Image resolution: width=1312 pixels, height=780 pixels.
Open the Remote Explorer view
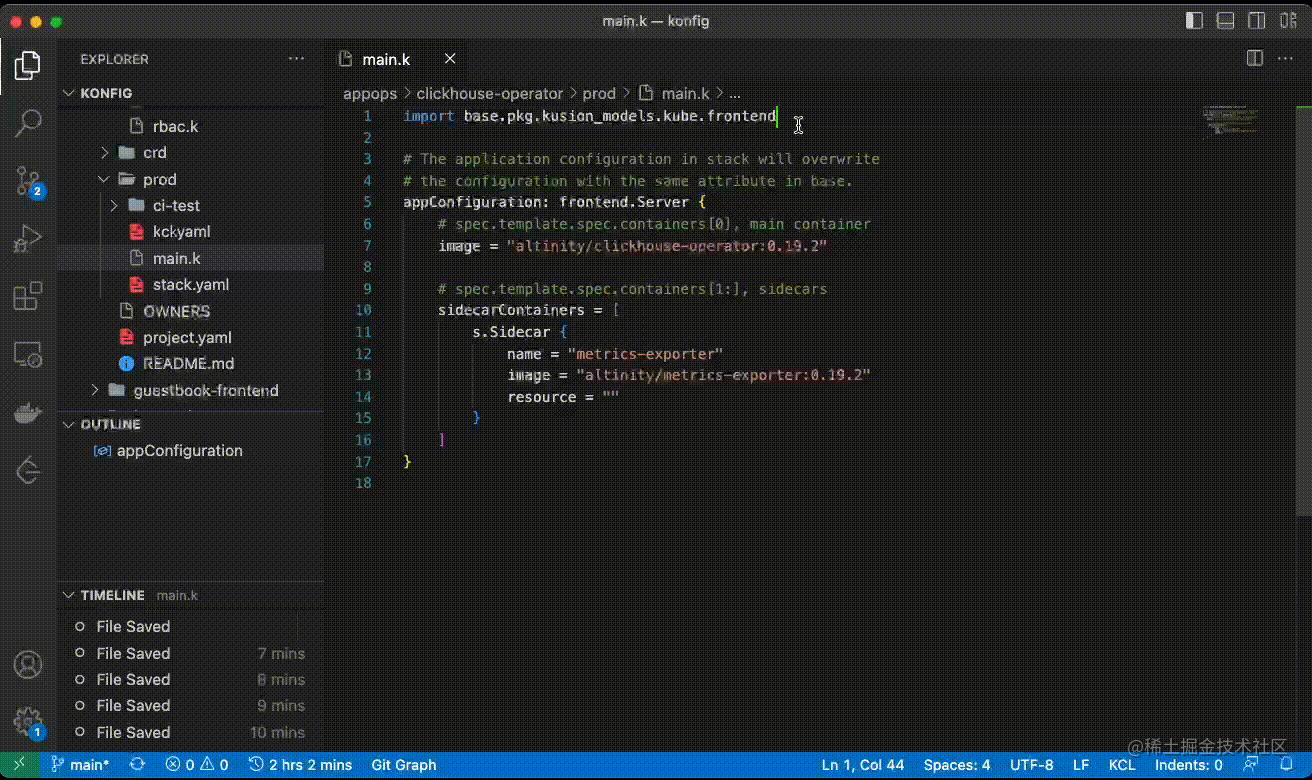click(28, 354)
